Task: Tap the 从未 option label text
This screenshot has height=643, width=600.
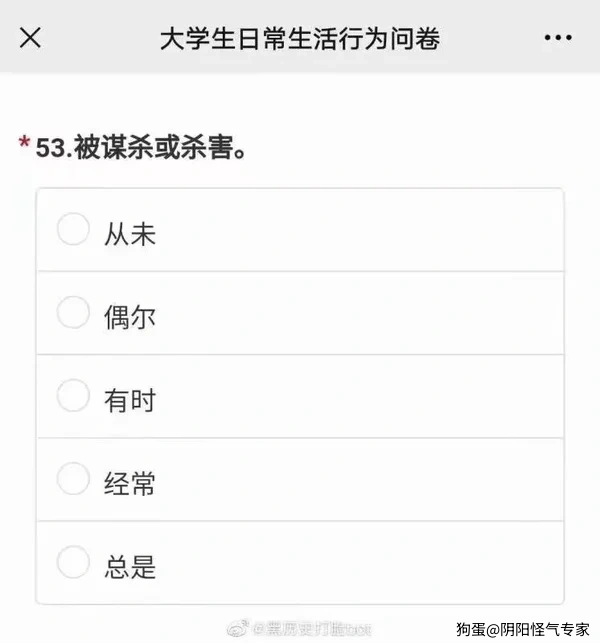Action: pyautogui.click(x=130, y=235)
